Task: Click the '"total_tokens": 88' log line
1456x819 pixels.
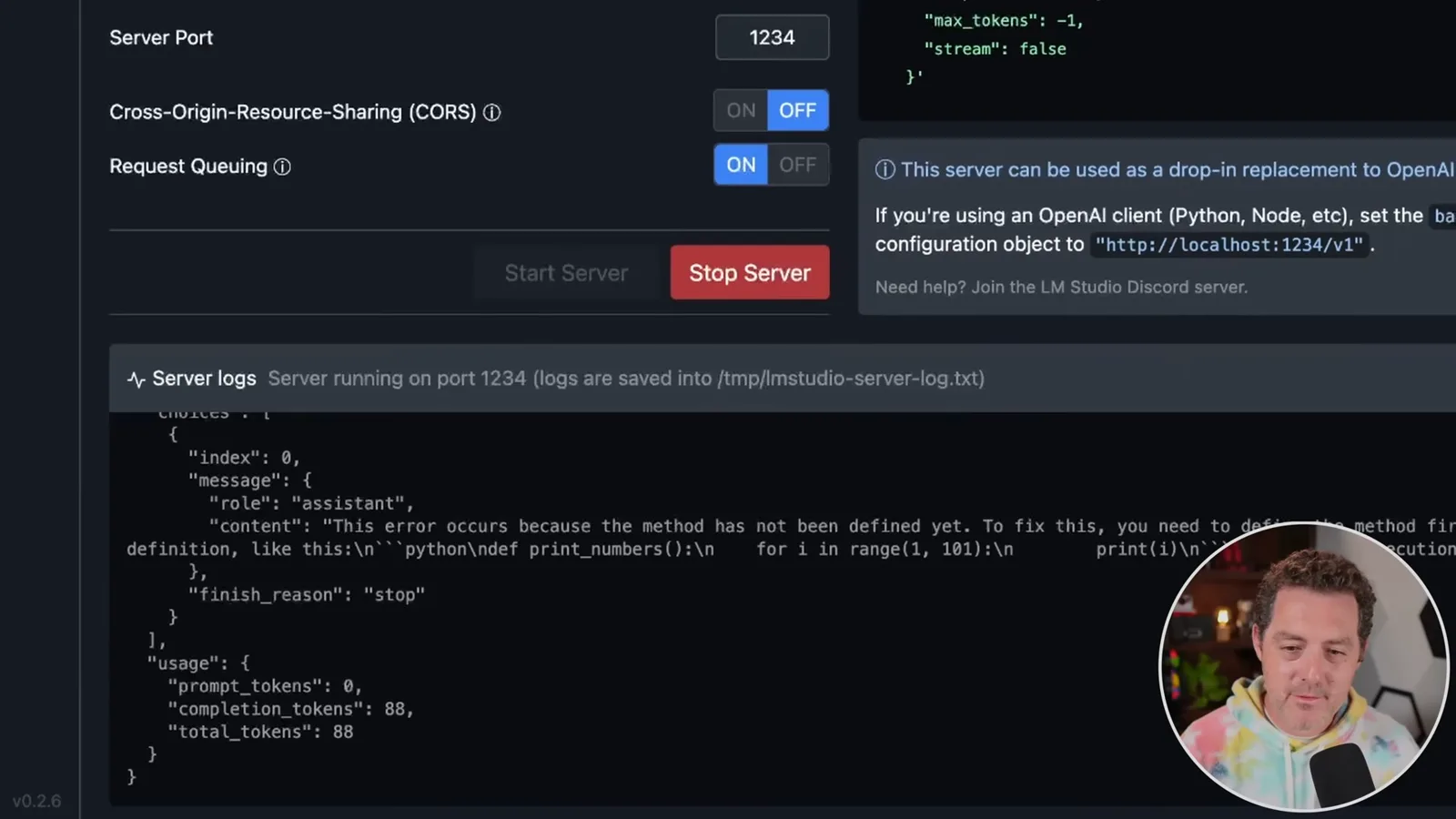Action: pyautogui.click(x=260, y=732)
